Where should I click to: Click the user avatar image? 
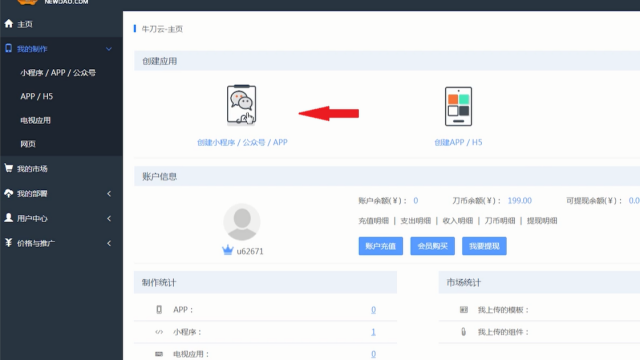[x=242, y=222]
